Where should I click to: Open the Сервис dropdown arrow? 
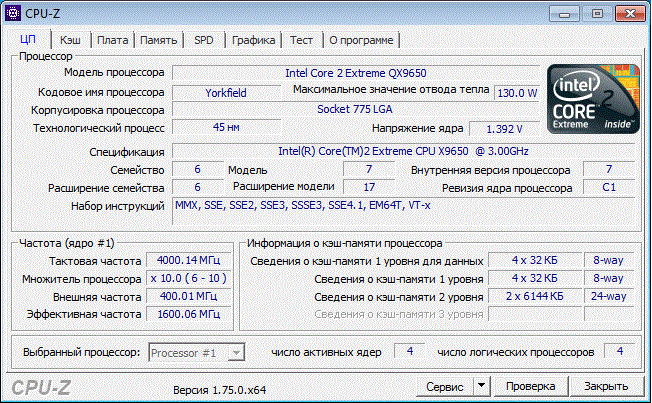(481, 386)
